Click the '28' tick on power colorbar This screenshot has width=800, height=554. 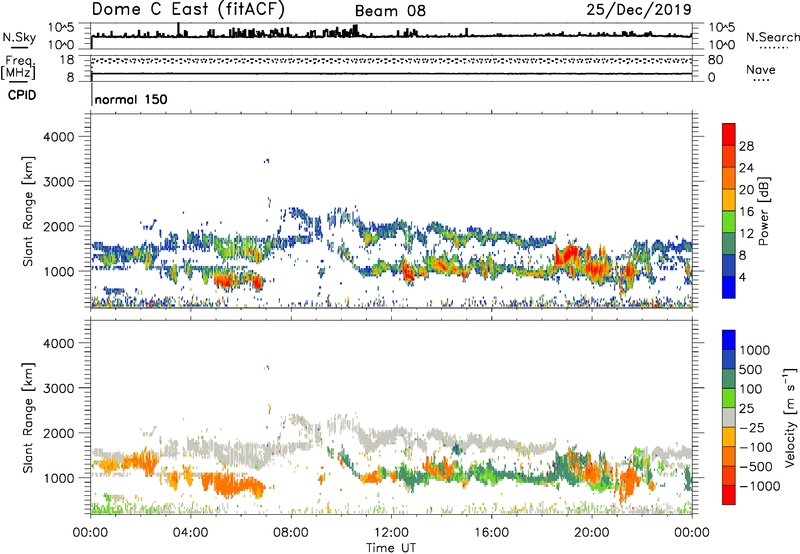coord(746,146)
